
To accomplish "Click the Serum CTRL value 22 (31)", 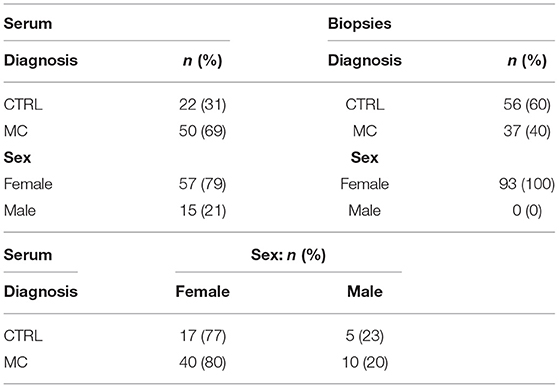I will pos(202,105).
